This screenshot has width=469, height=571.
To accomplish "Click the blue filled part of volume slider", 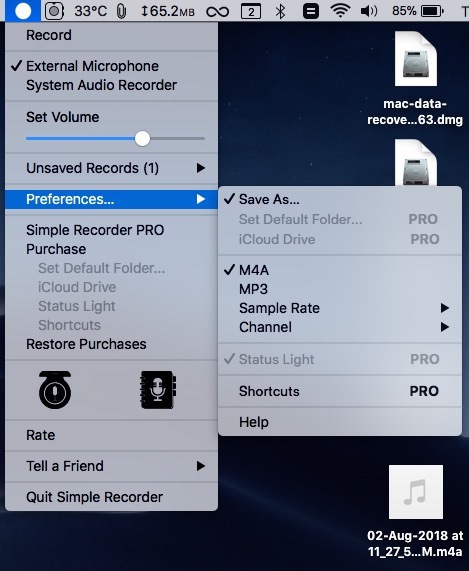I will tap(80, 139).
